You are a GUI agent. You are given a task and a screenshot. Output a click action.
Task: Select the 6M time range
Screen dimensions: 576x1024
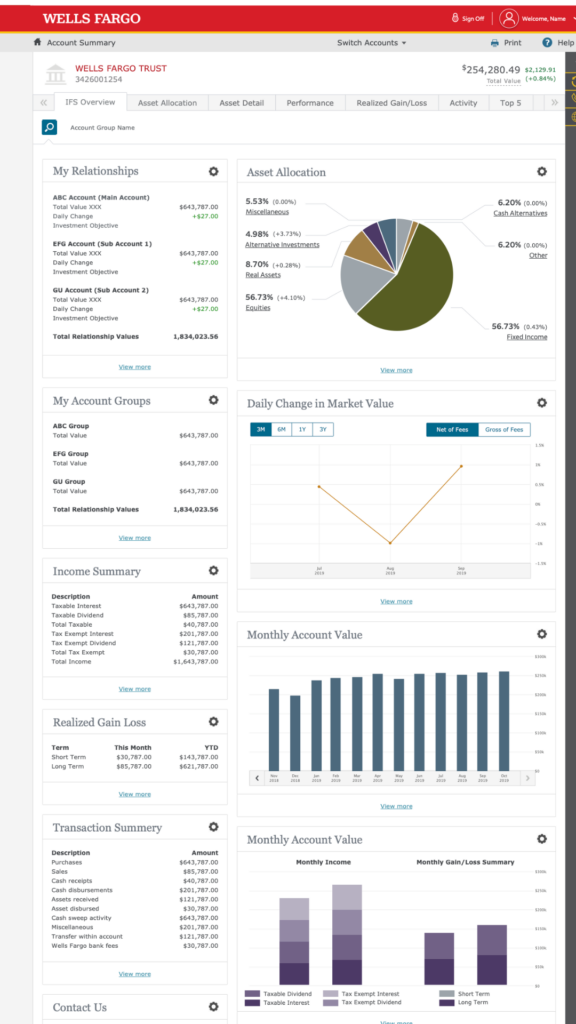pos(281,430)
